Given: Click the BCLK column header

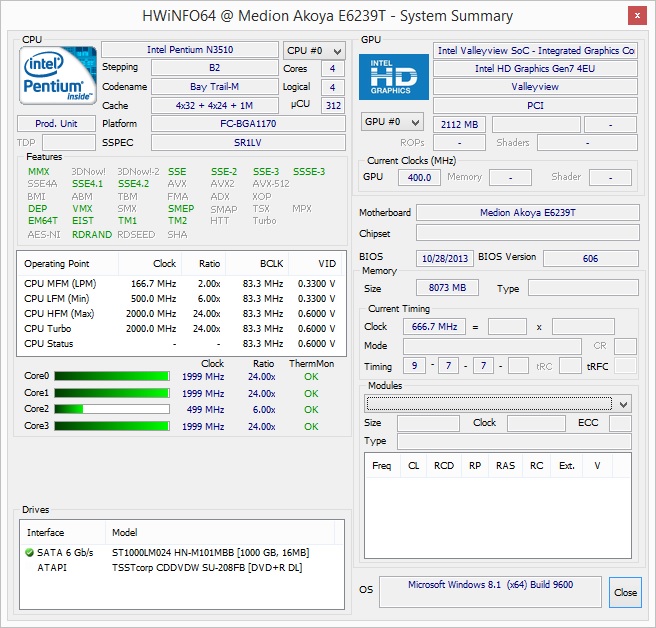Looking at the screenshot, I should 256,264.
